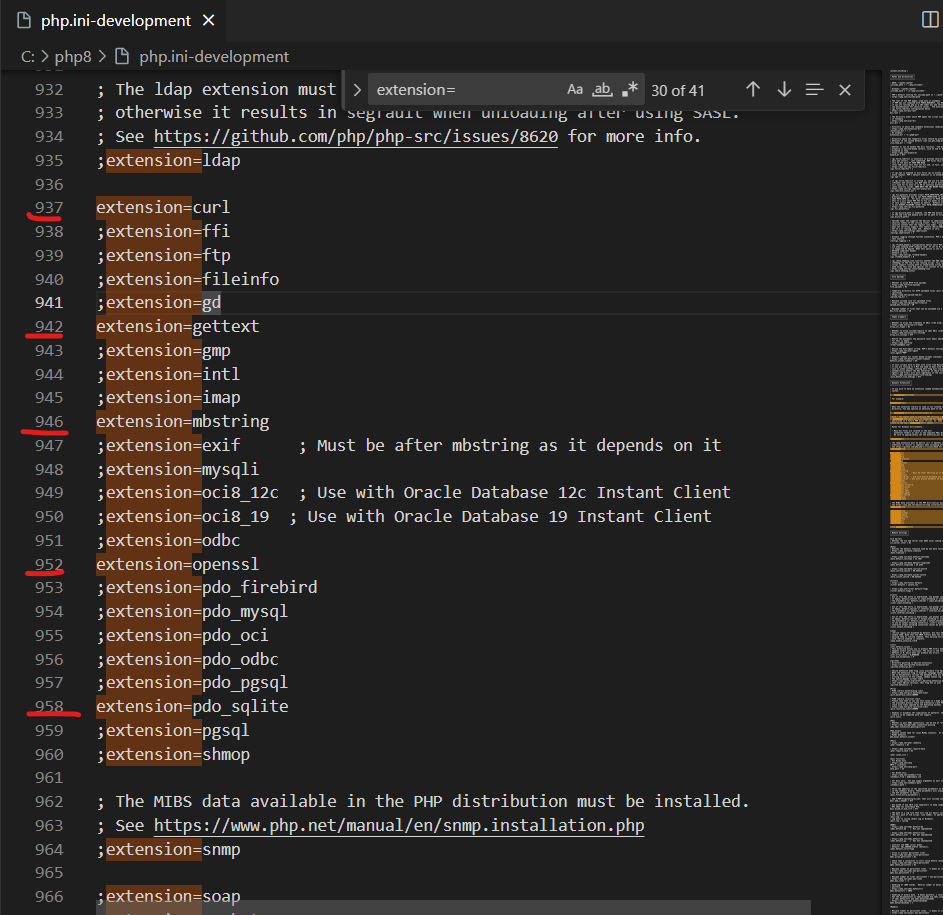
Task: Toggle Find in Selection icon
Action: 814,90
